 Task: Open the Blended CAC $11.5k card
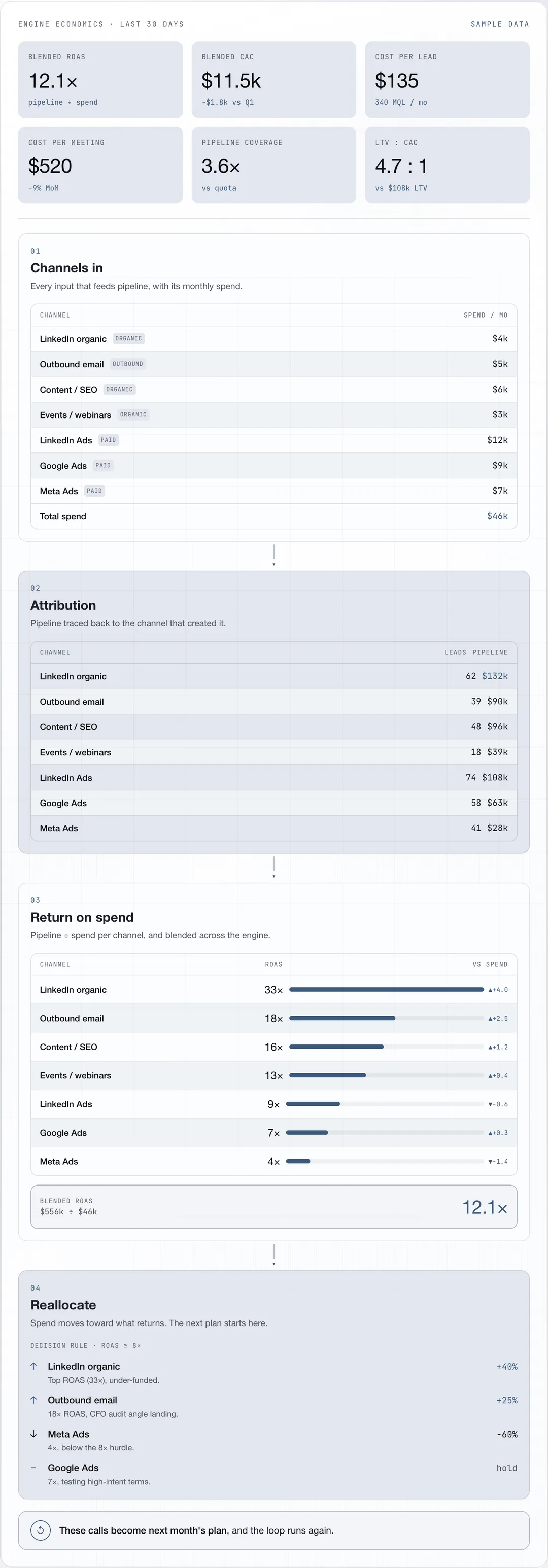pyautogui.click(x=274, y=80)
